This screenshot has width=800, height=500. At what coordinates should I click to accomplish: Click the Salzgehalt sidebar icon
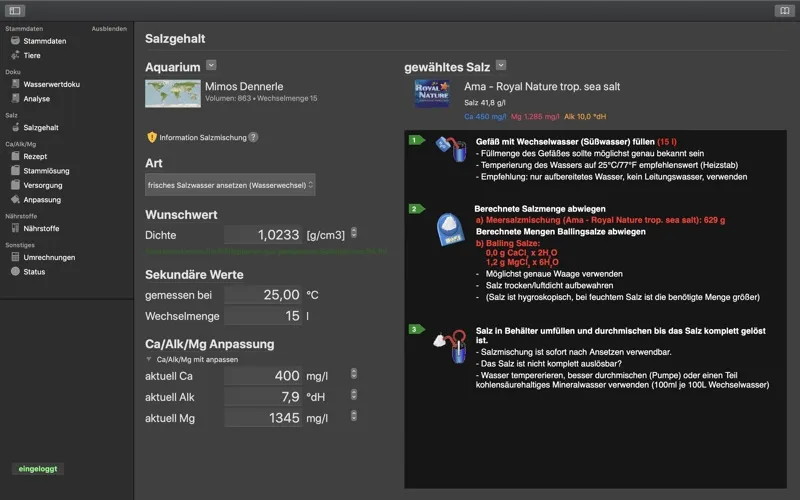tap(15, 127)
